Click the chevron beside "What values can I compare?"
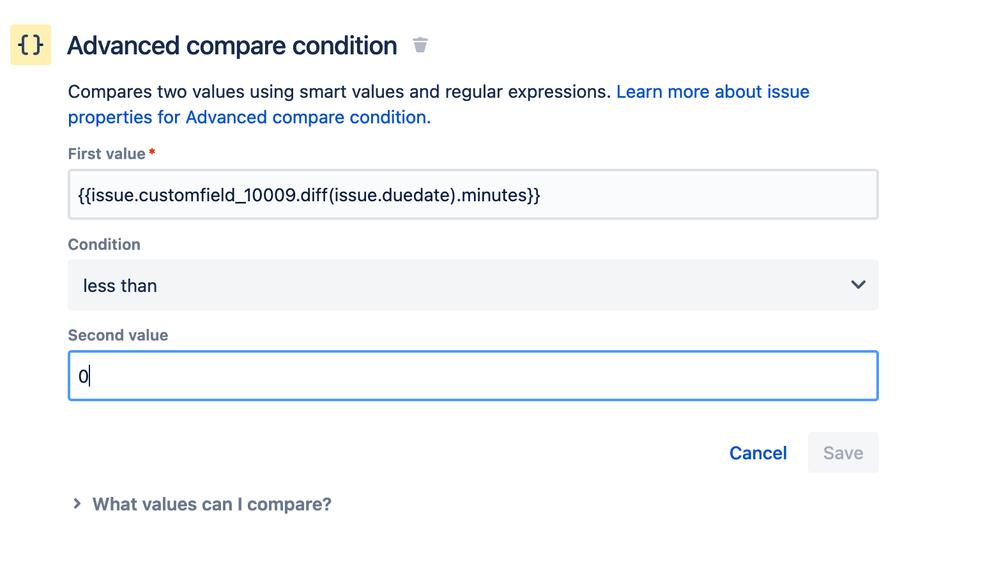Image resolution: width=999 pixels, height=575 pixels. [77, 504]
